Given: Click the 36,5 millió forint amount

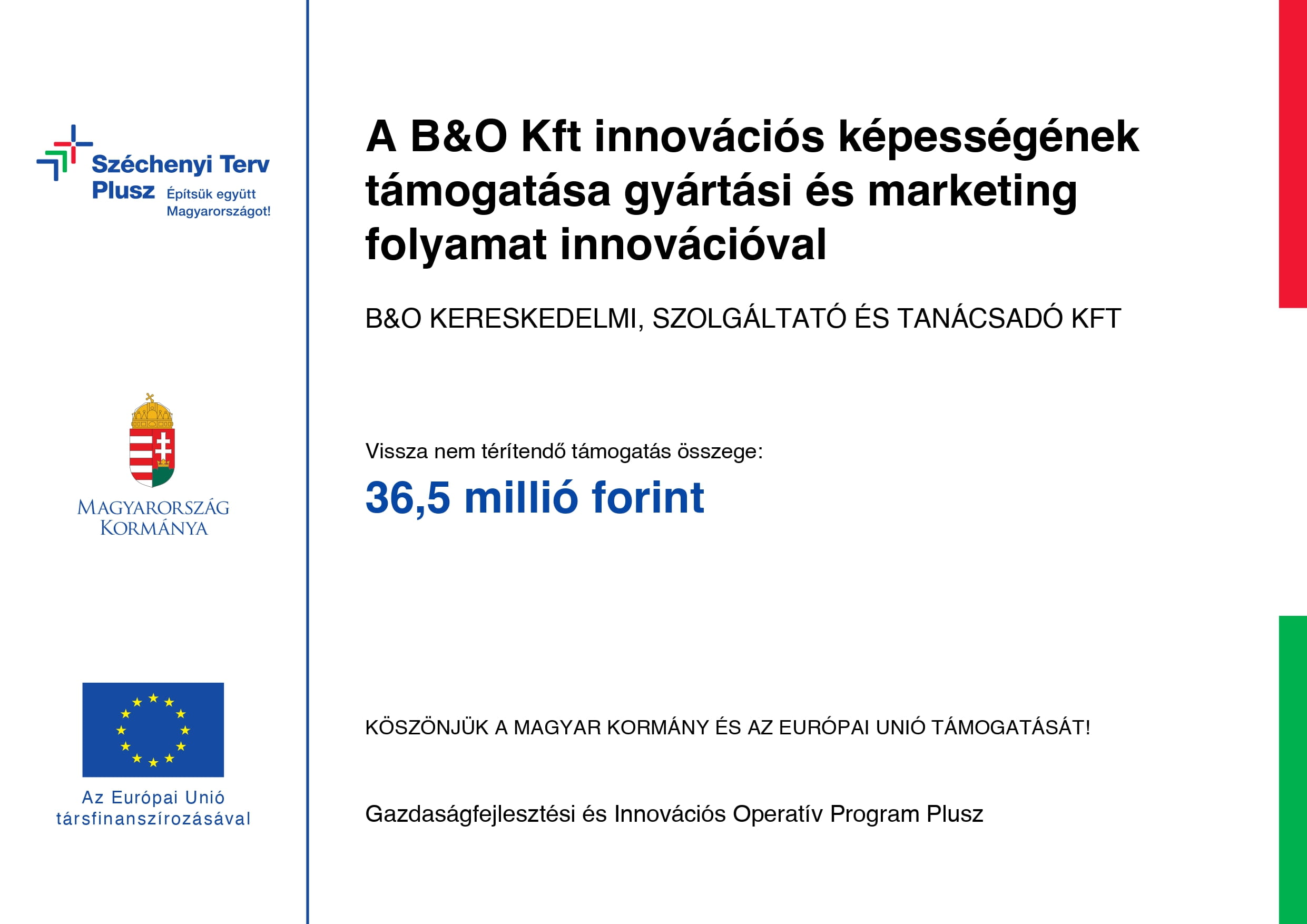Looking at the screenshot, I should pos(535,498).
